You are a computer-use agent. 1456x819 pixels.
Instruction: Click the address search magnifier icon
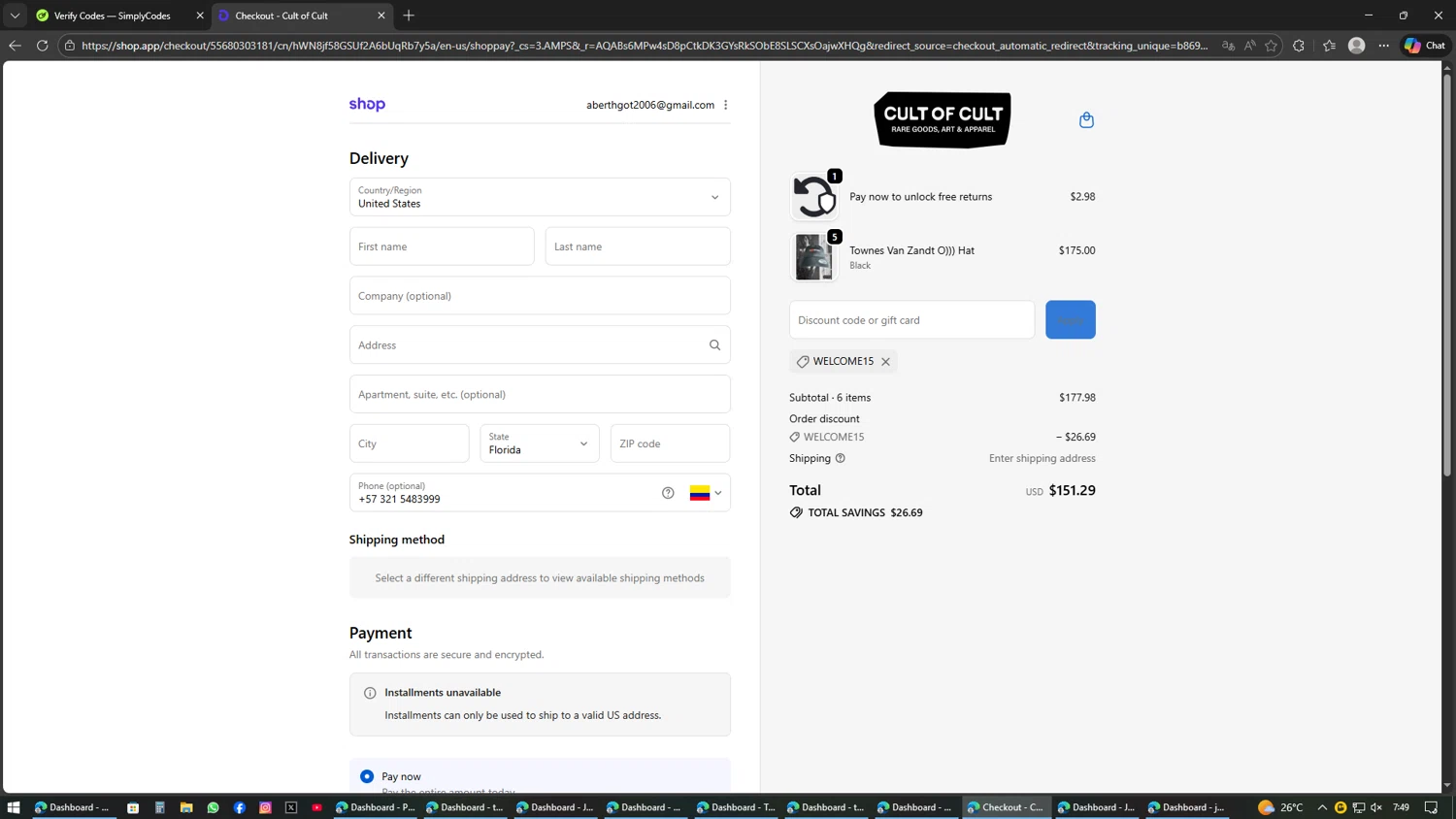point(714,345)
